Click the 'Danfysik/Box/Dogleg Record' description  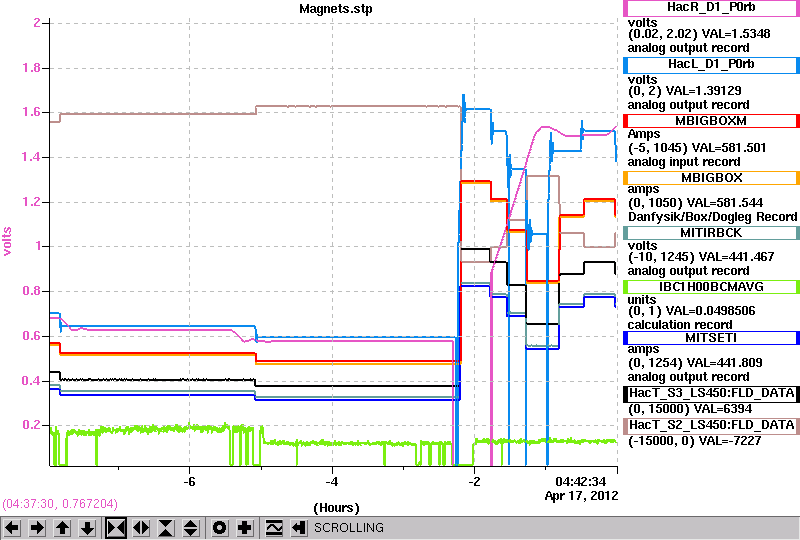pyautogui.click(x=713, y=217)
